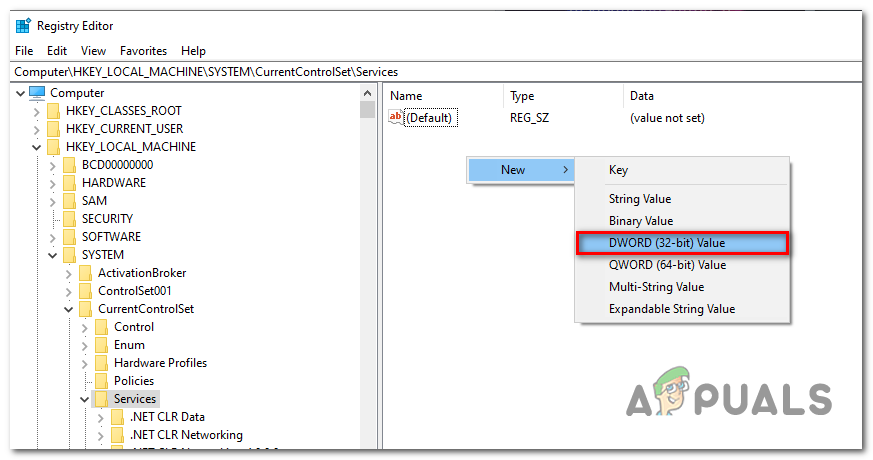
Task: Collapse the SYSTEM key
Action: coord(53,256)
